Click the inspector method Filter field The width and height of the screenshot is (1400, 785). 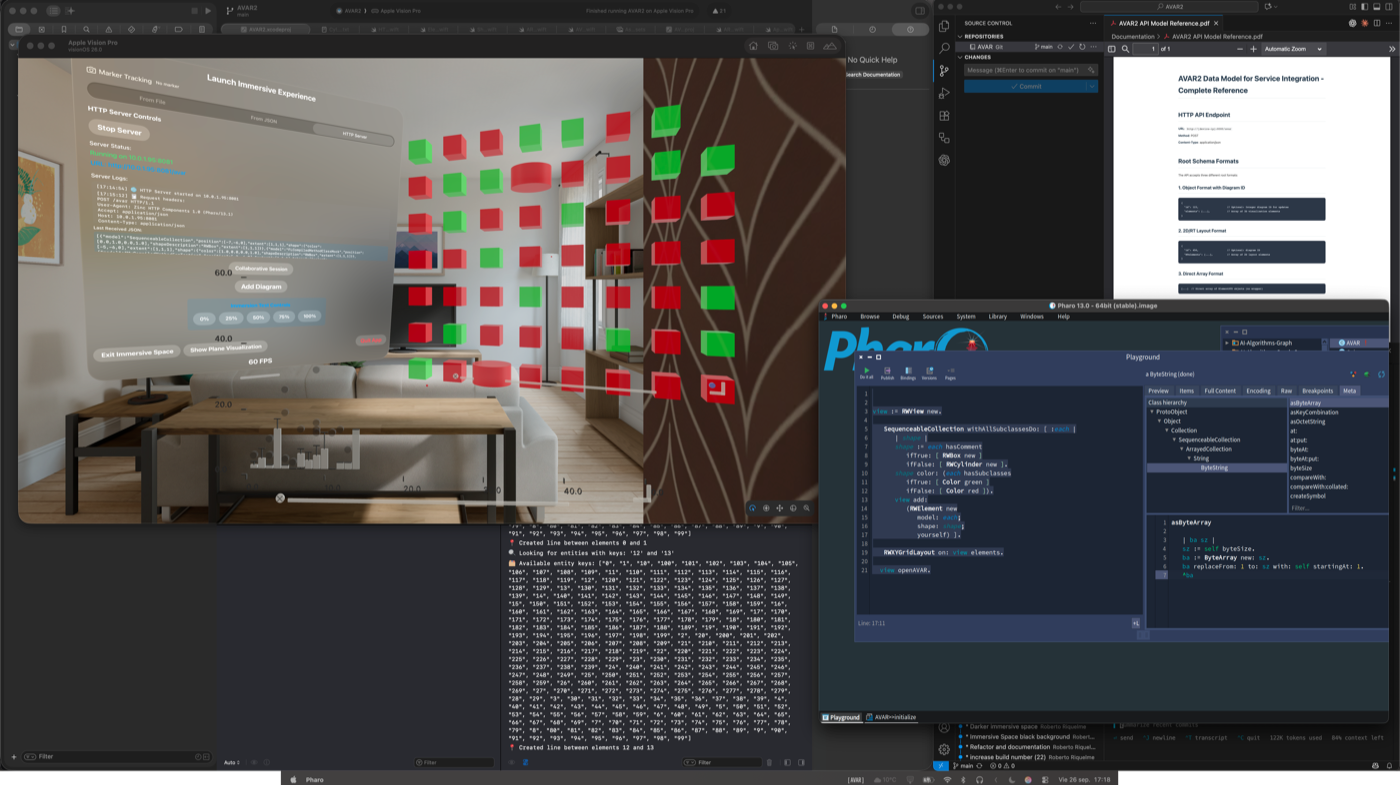(1337, 508)
